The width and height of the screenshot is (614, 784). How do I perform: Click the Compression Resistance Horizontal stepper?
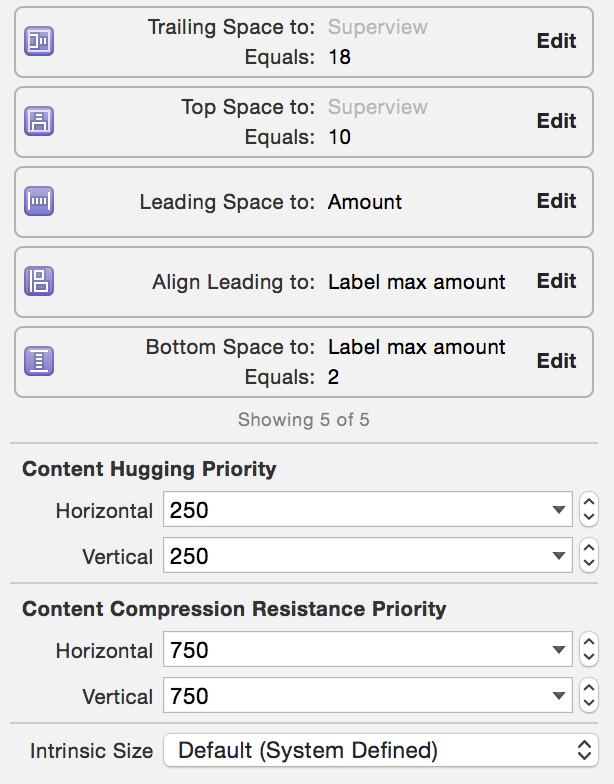click(589, 650)
